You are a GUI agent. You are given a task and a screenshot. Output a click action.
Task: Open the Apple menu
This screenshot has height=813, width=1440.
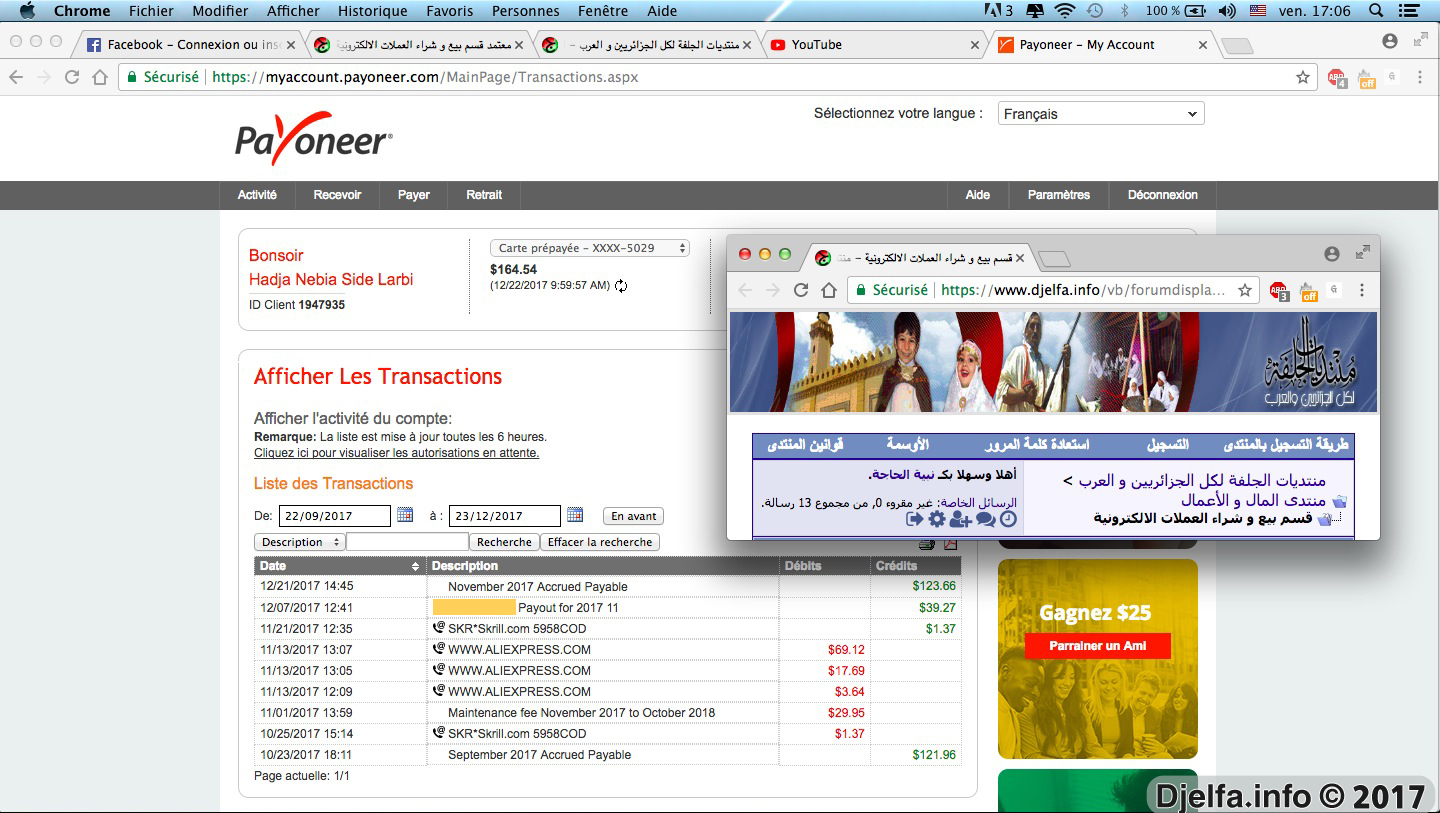[27, 11]
